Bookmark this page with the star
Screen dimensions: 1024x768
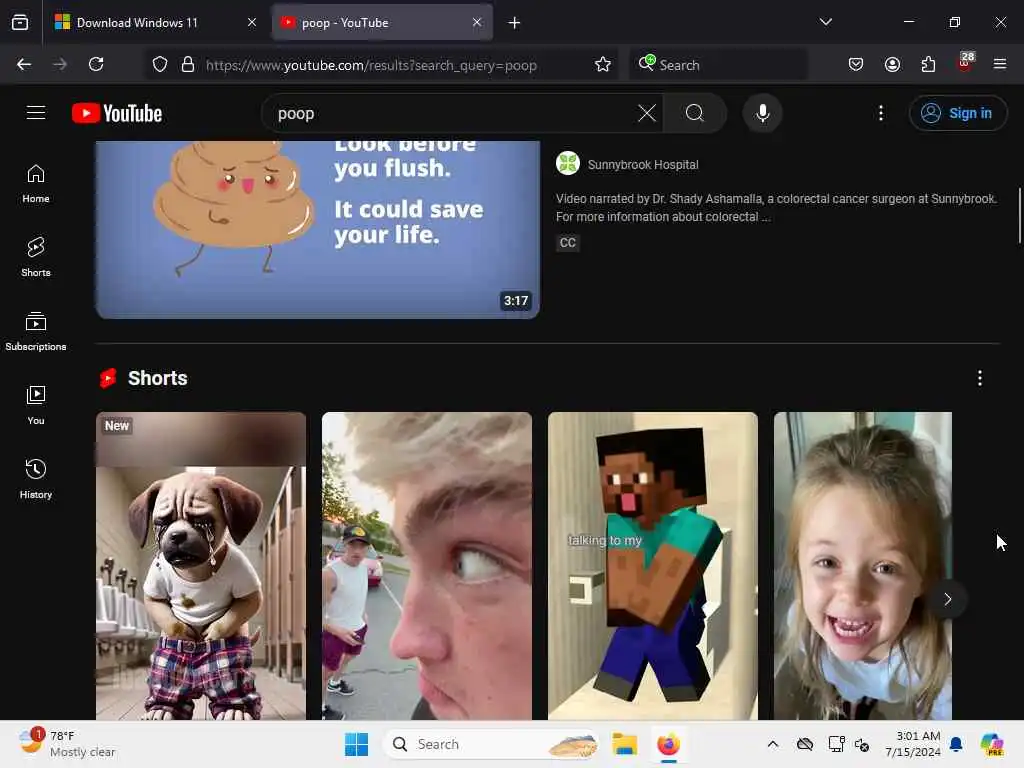coord(603,64)
